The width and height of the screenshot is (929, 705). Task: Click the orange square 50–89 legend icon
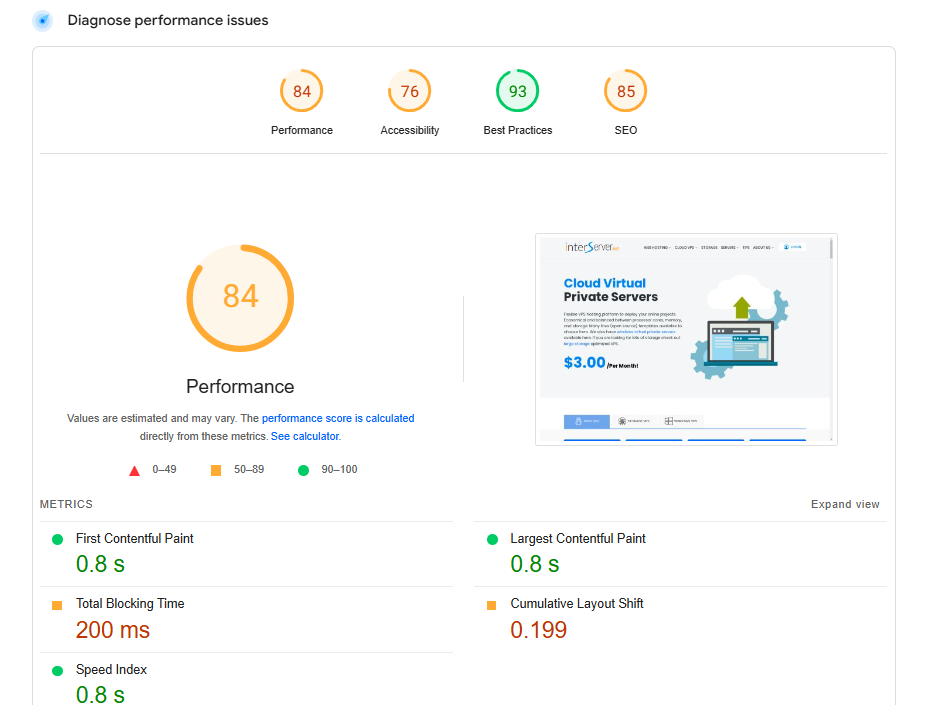[x=216, y=470]
